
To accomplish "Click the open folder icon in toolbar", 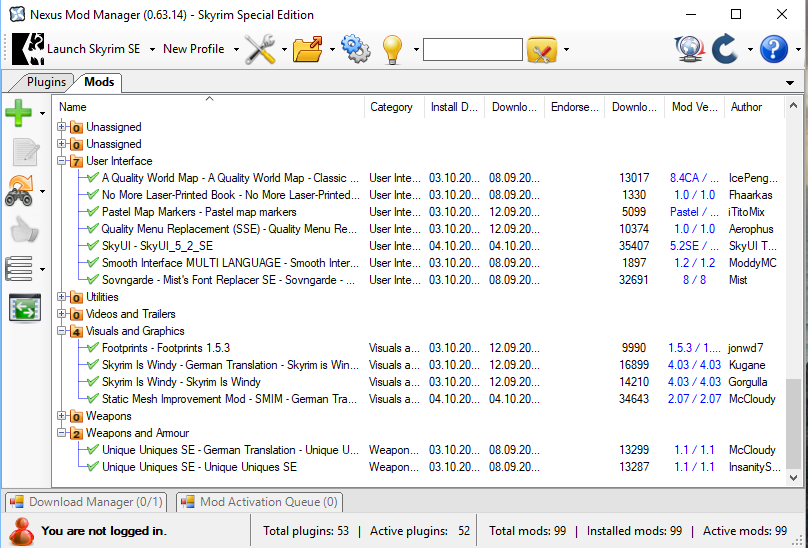I will click(x=309, y=49).
